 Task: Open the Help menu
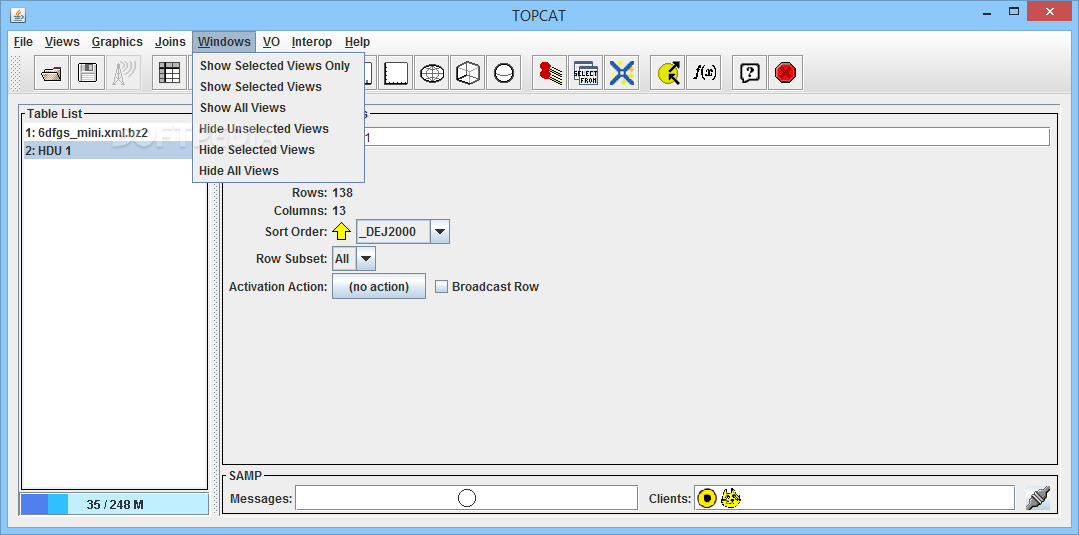(x=357, y=42)
